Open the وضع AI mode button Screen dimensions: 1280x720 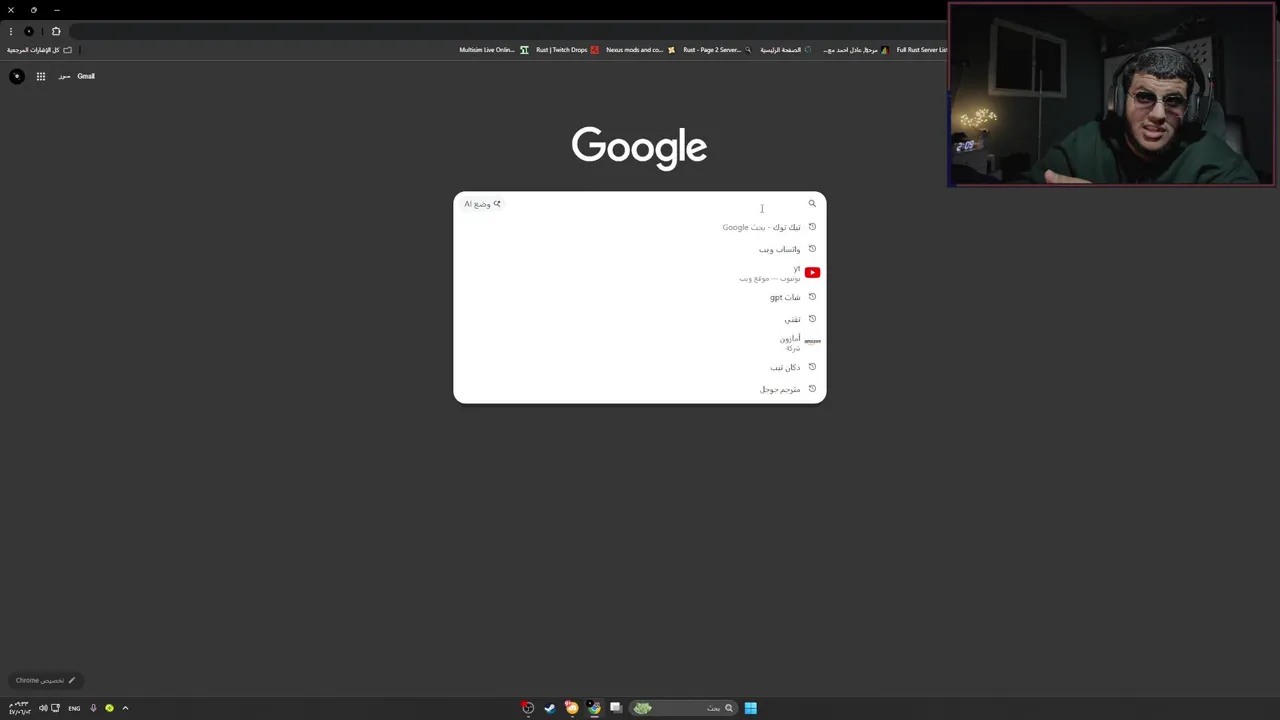483,204
